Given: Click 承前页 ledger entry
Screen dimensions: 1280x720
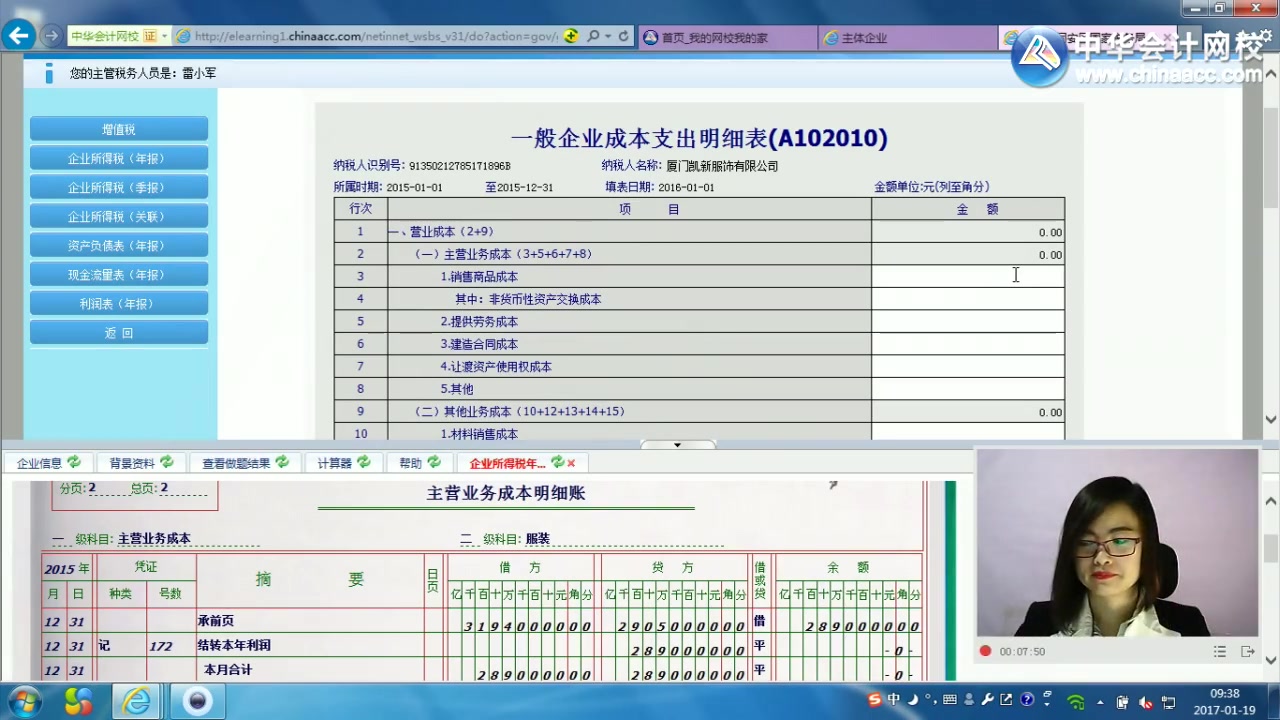Looking at the screenshot, I should pyautogui.click(x=216, y=621).
